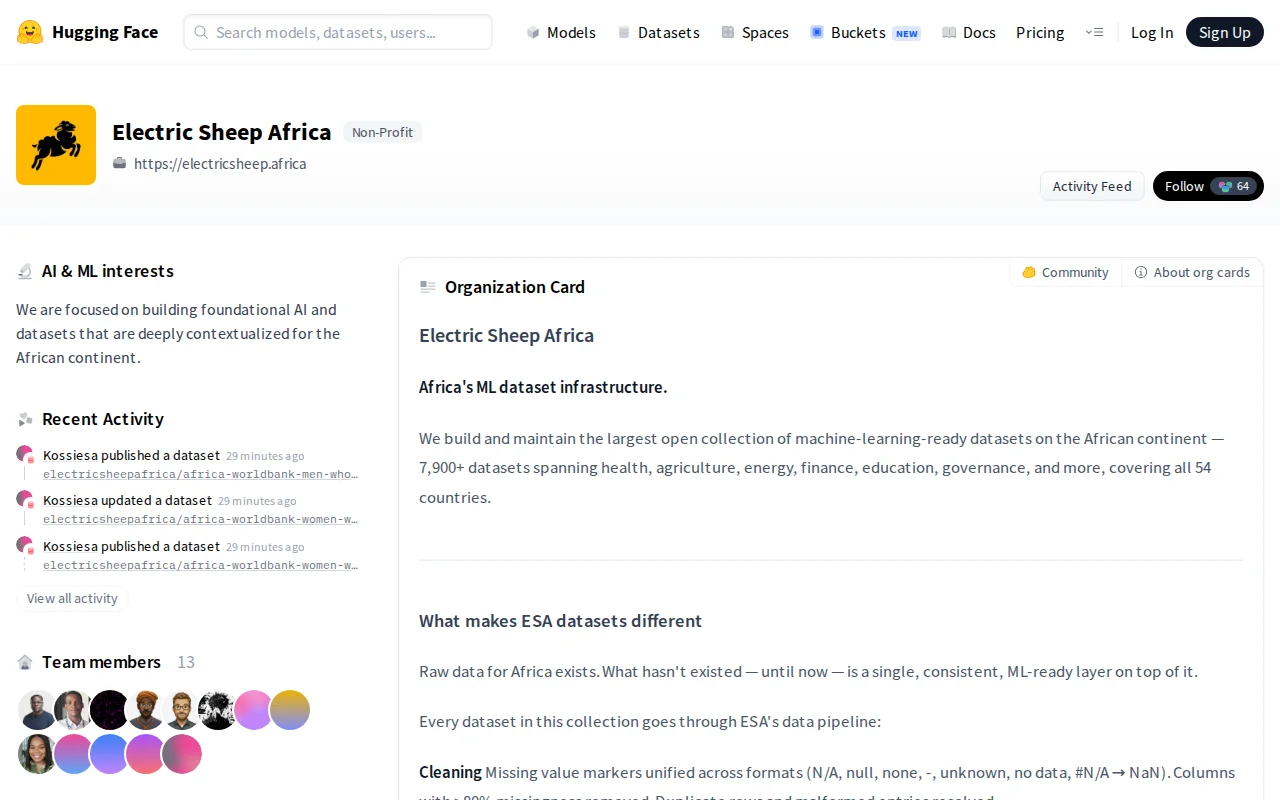Image resolution: width=1280 pixels, height=800 pixels.
Task: Click the first team member avatar
Action: (38, 710)
